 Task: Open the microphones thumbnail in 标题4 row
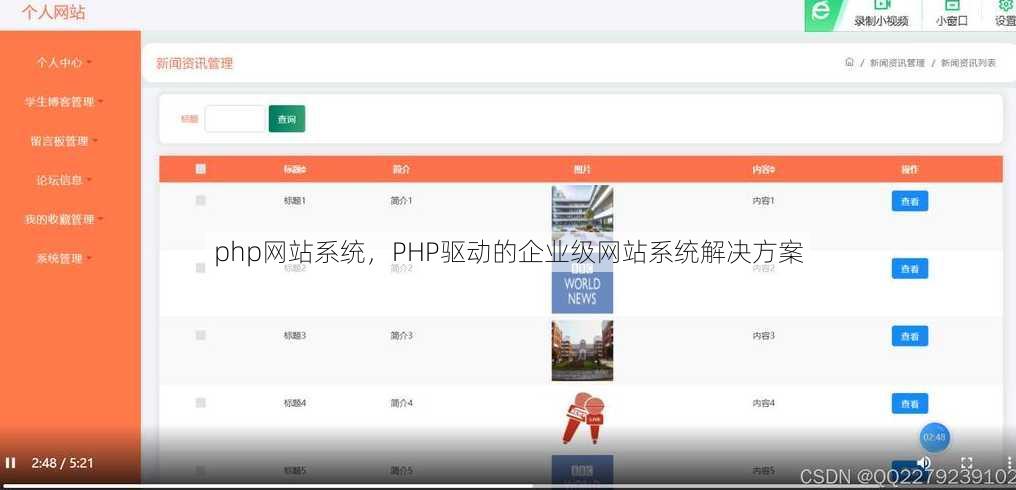click(582, 417)
